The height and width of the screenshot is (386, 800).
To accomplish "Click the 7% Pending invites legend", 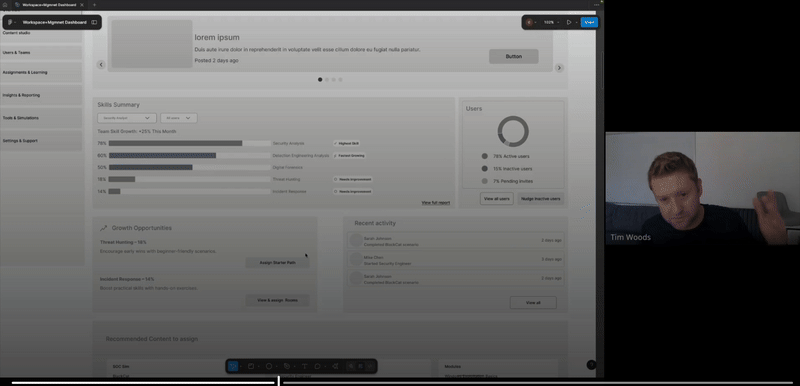I will (507, 181).
